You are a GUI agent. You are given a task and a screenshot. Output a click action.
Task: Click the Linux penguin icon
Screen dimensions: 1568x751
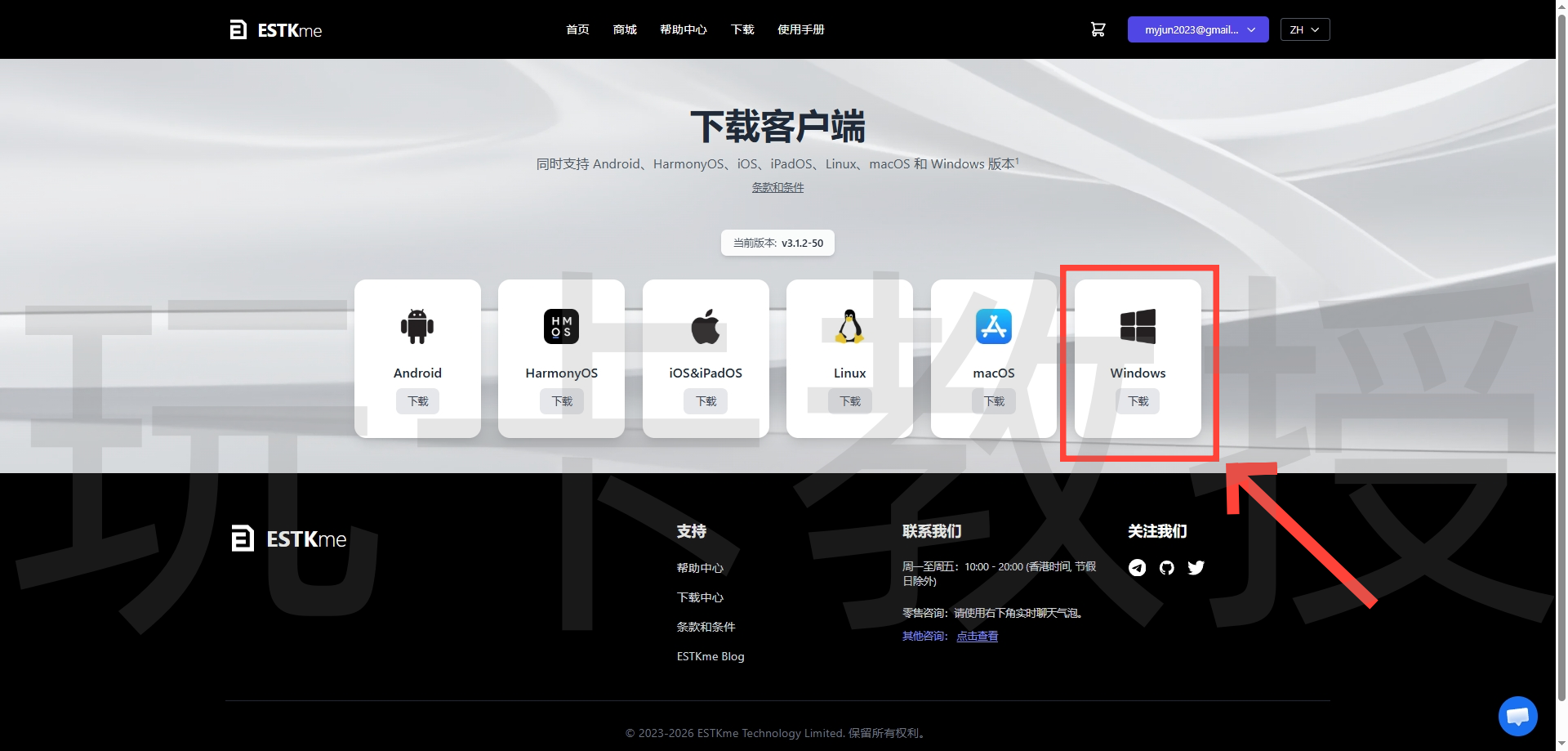click(x=849, y=327)
